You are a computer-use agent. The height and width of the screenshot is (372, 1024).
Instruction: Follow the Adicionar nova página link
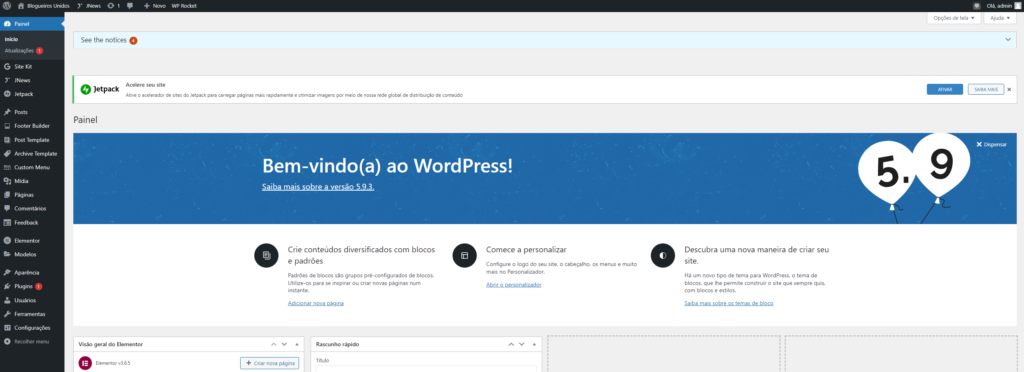click(315, 303)
